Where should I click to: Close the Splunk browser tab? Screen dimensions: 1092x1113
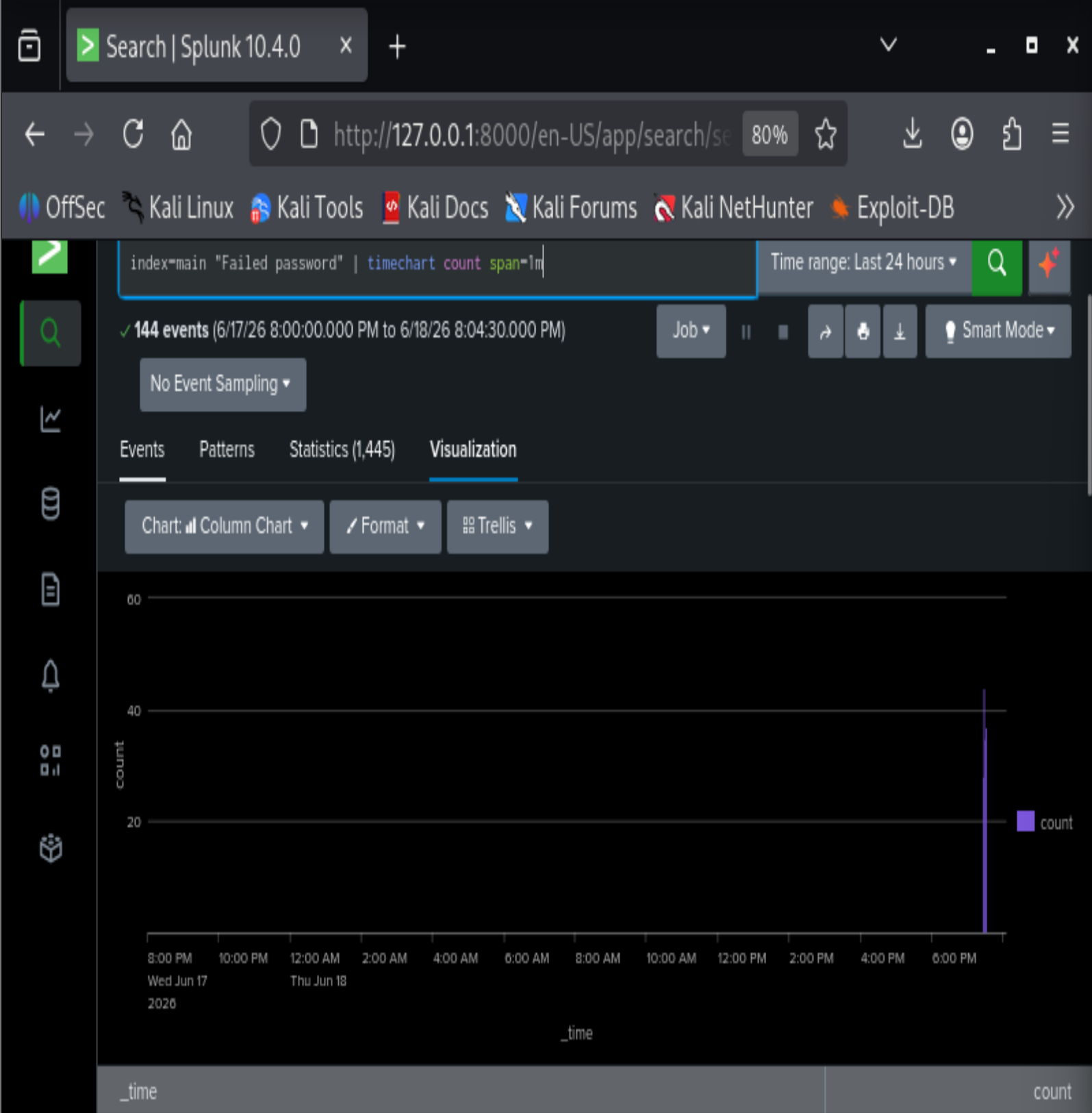(x=346, y=46)
